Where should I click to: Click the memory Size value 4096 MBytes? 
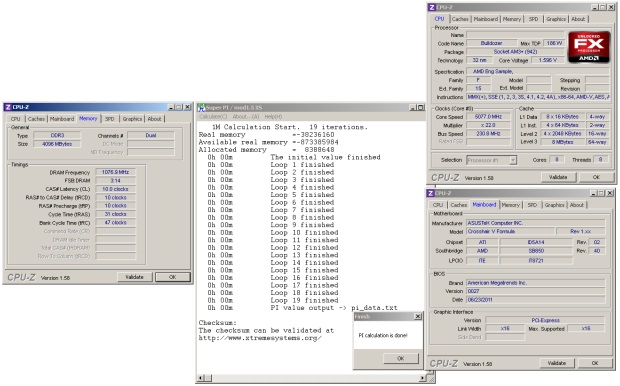57,144
